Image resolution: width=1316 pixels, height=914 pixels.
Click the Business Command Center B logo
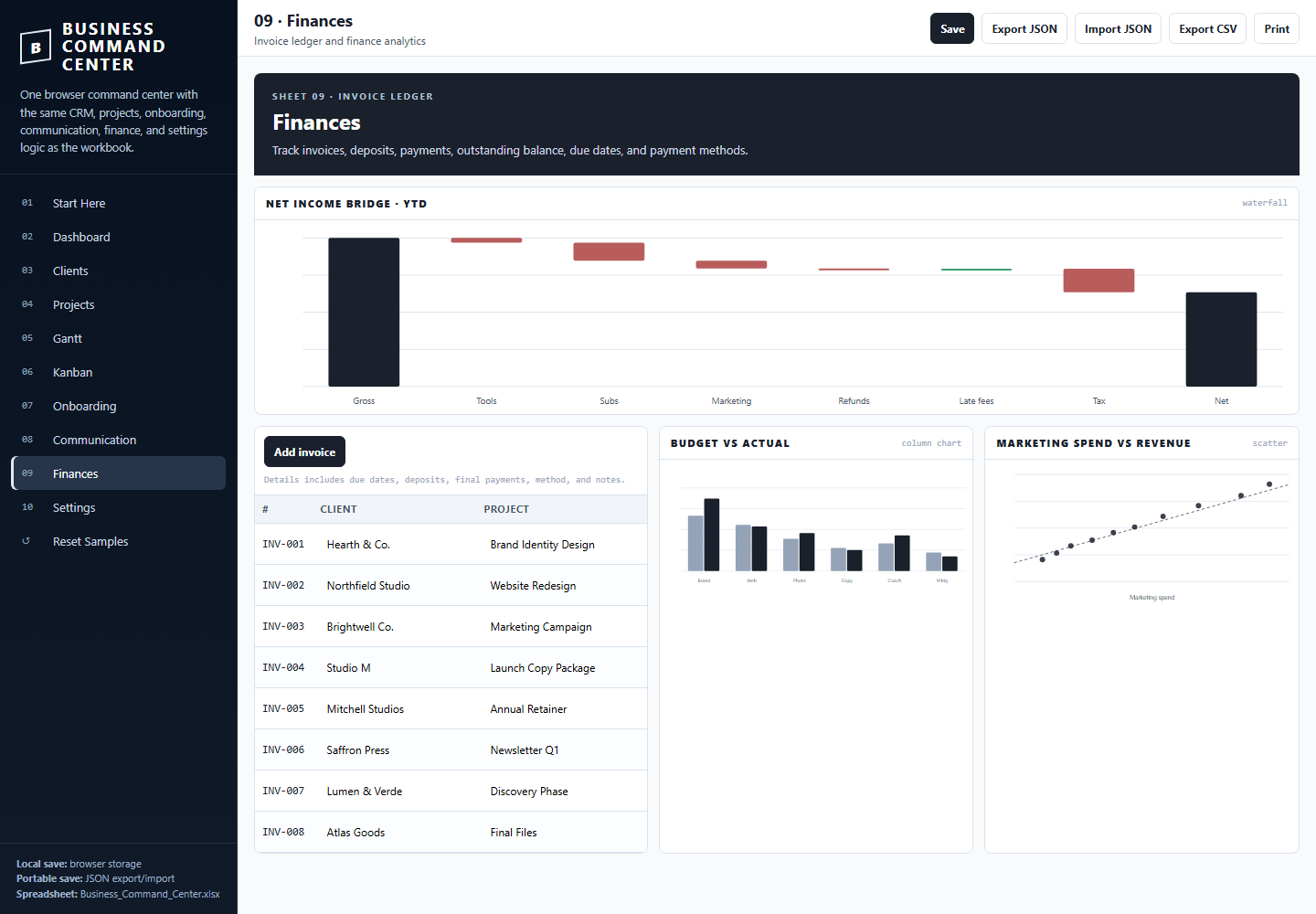pos(36,48)
